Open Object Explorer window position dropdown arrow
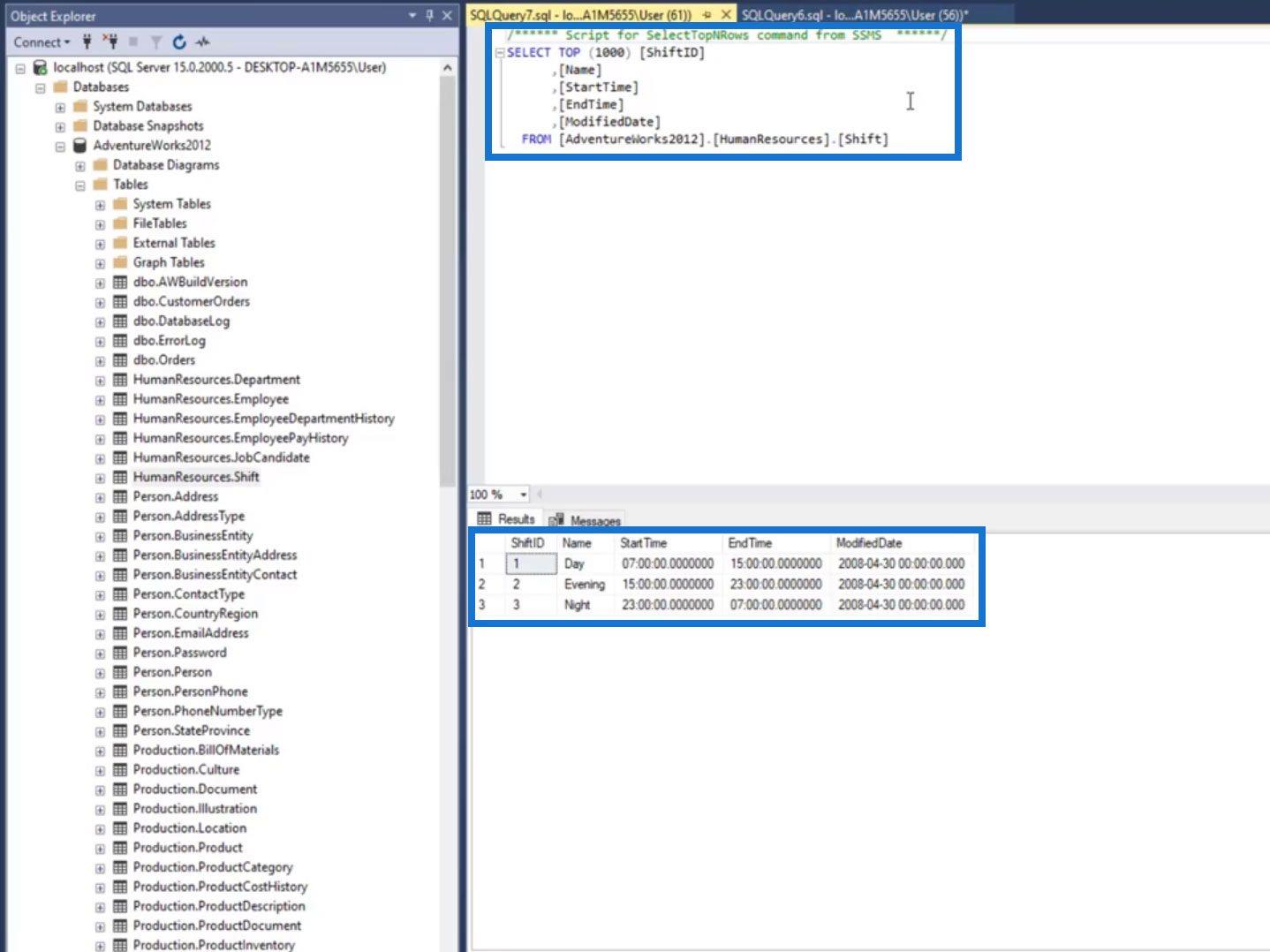This screenshot has height=952, width=1270. (x=412, y=15)
